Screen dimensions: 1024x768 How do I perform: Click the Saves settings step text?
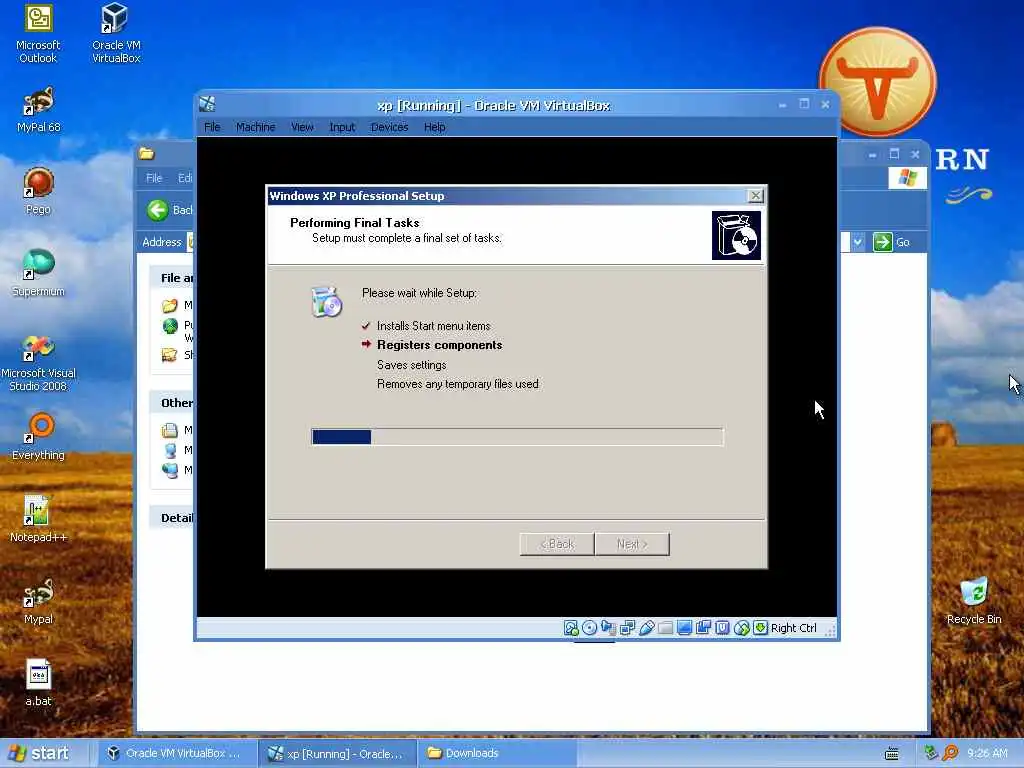(x=411, y=364)
